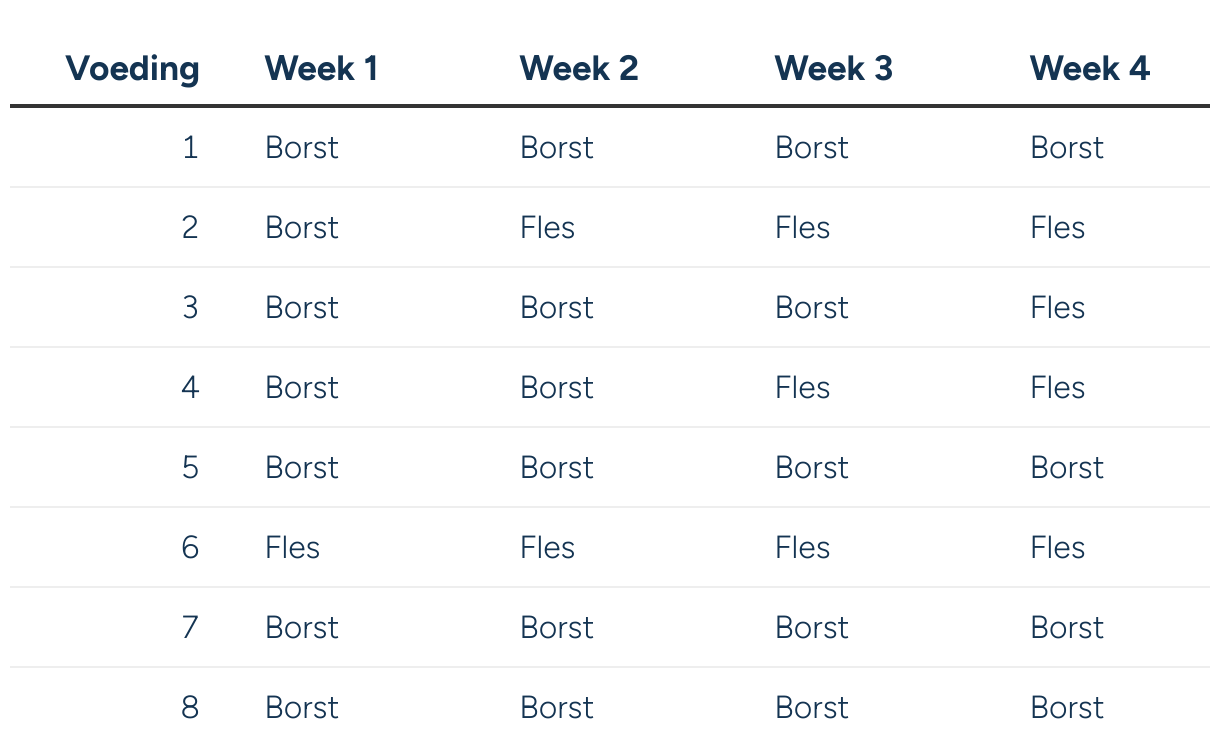
Task: Select the Week 4 column header
Action: pos(1089,69)
